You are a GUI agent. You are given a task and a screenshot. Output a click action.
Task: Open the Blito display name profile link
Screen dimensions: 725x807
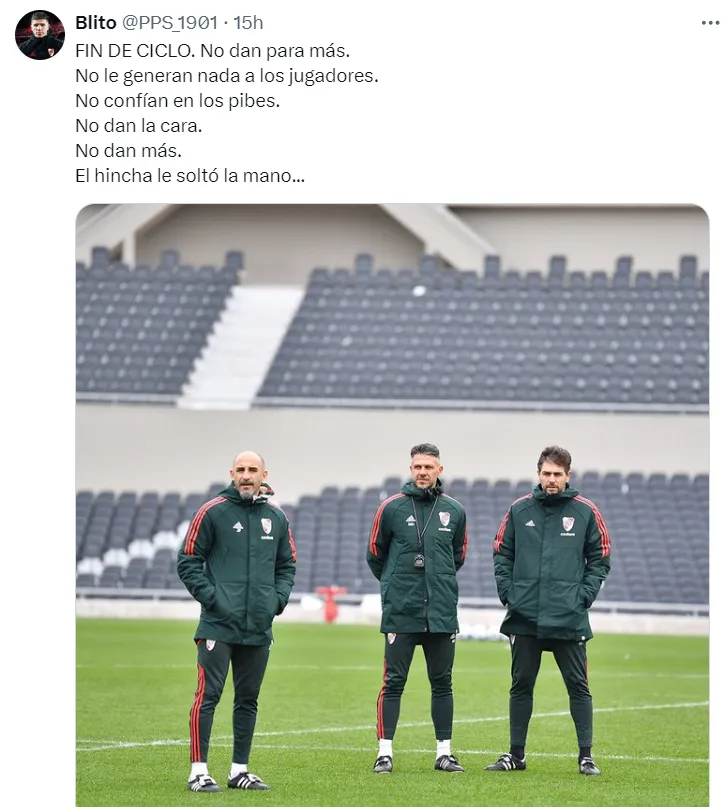tap(96, 23)
